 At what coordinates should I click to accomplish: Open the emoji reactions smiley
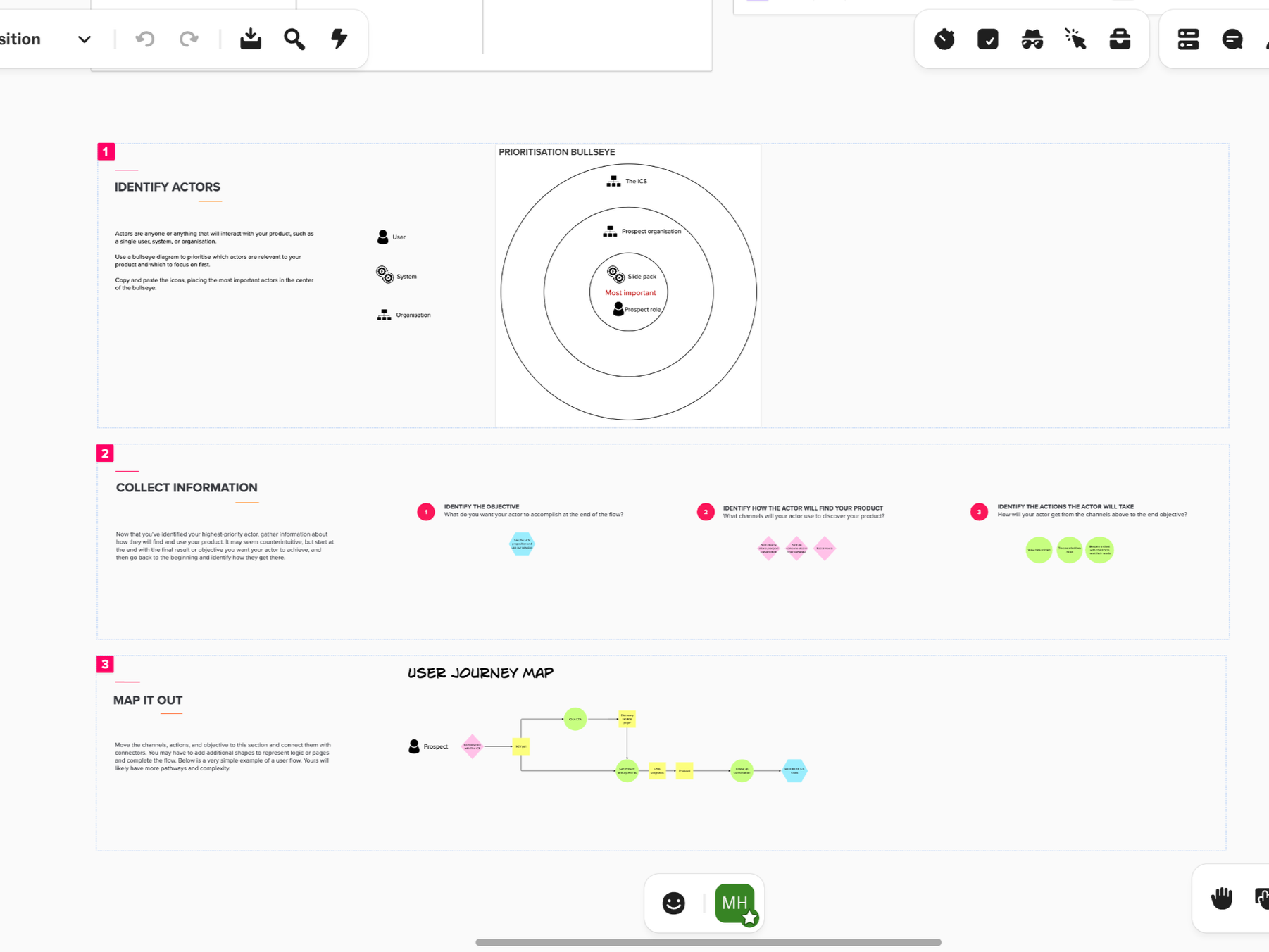(674, 903)
